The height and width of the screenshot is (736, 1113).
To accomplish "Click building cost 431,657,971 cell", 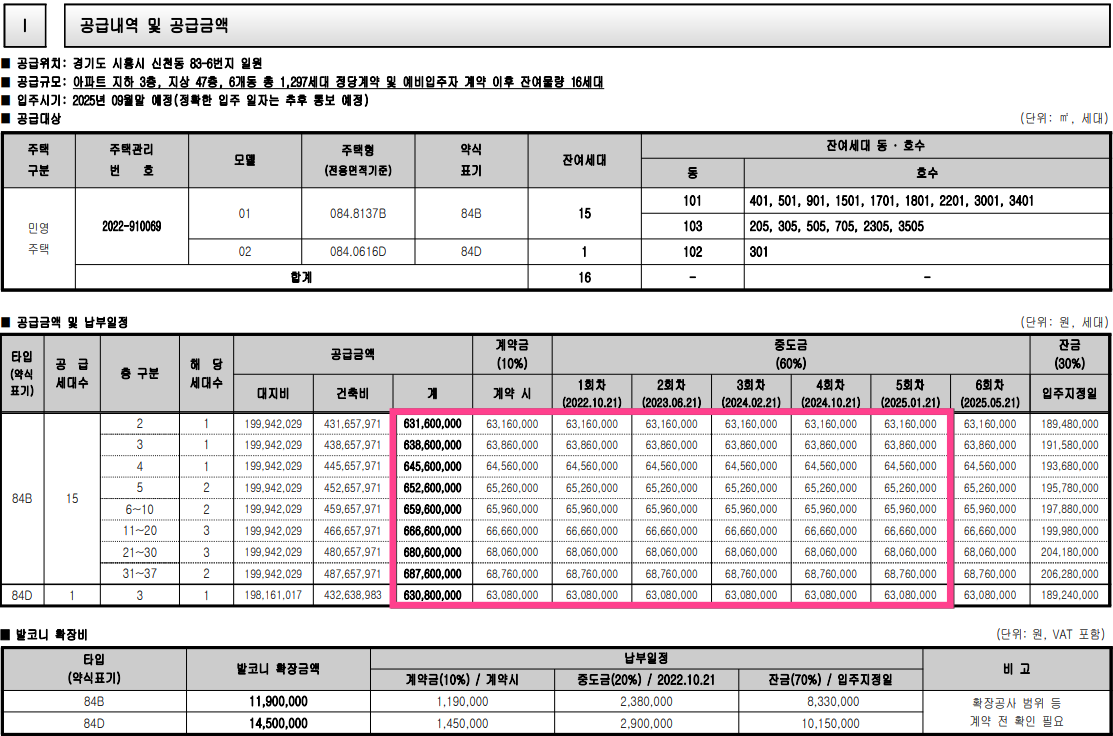I will (x=353, y=424).
